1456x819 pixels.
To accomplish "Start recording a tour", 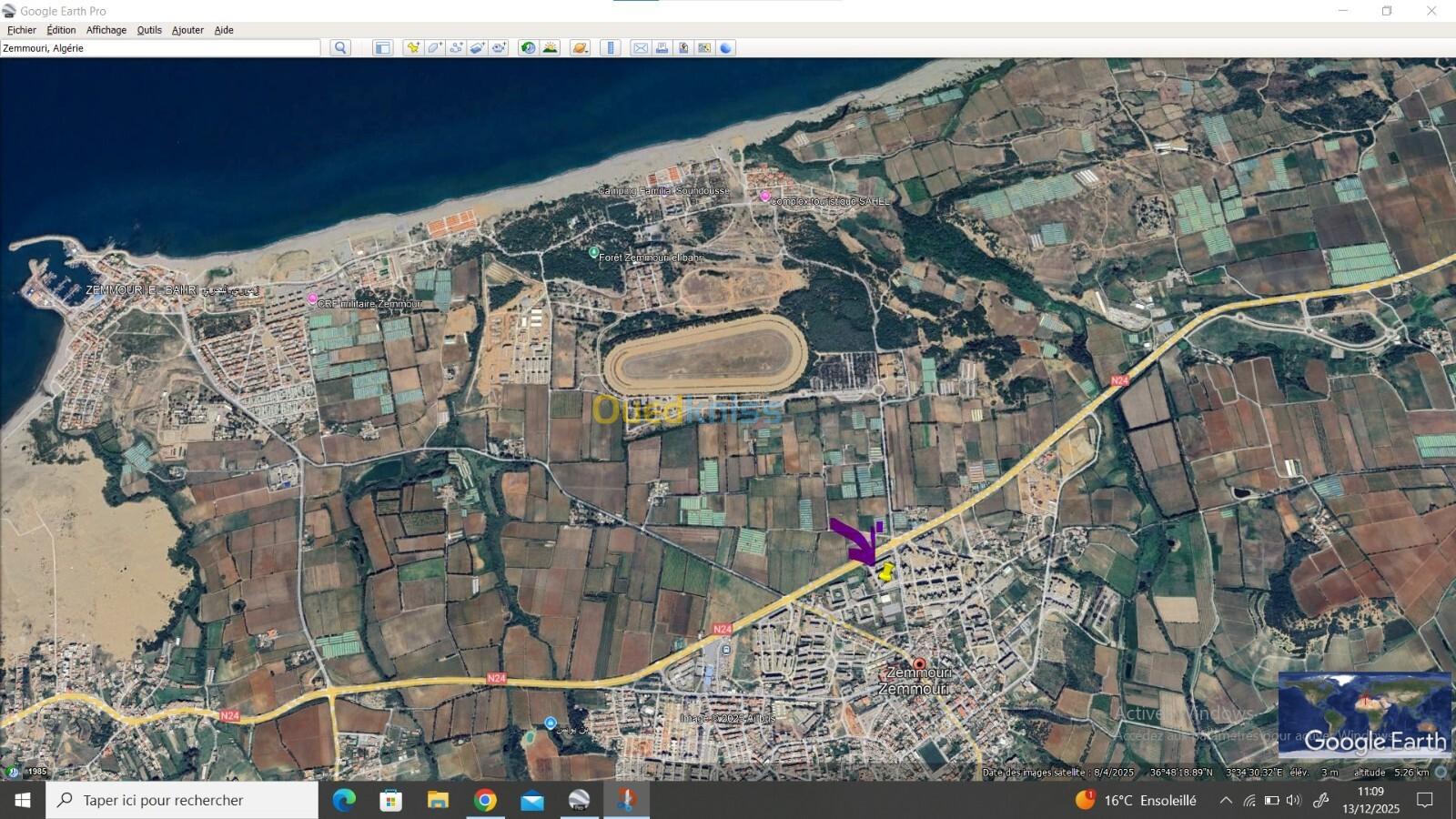I will click(499, 48).
